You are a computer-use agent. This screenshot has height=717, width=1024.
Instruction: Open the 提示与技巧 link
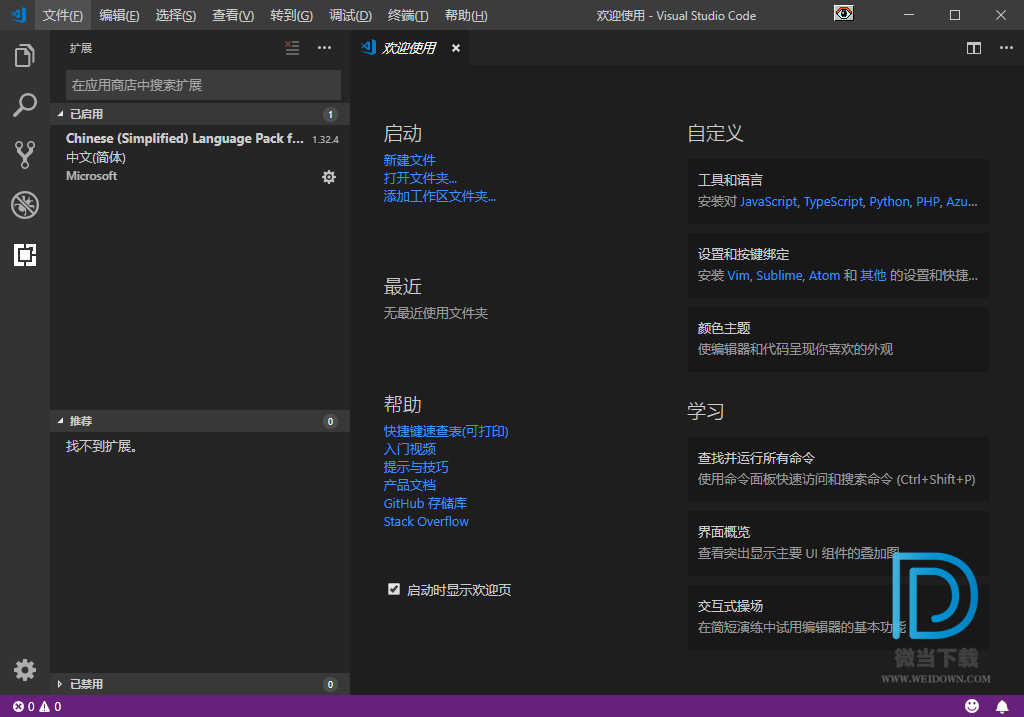tap(416, 467)
